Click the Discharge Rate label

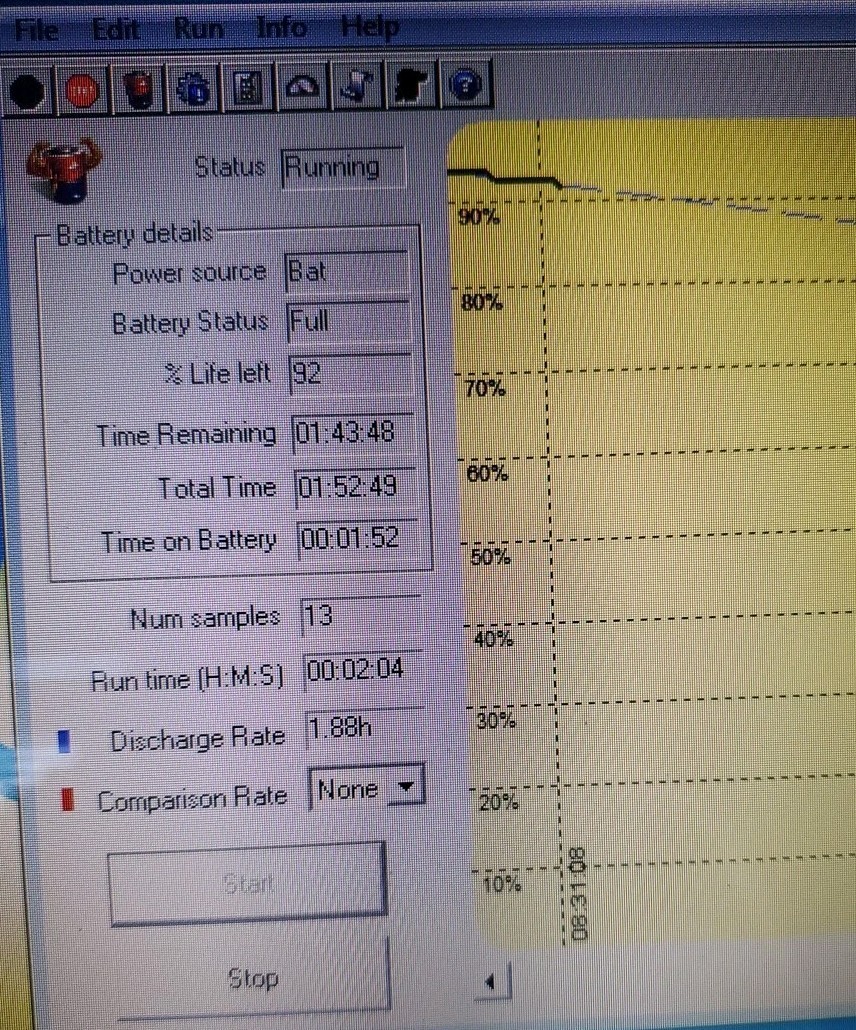(x=198, y=740)
